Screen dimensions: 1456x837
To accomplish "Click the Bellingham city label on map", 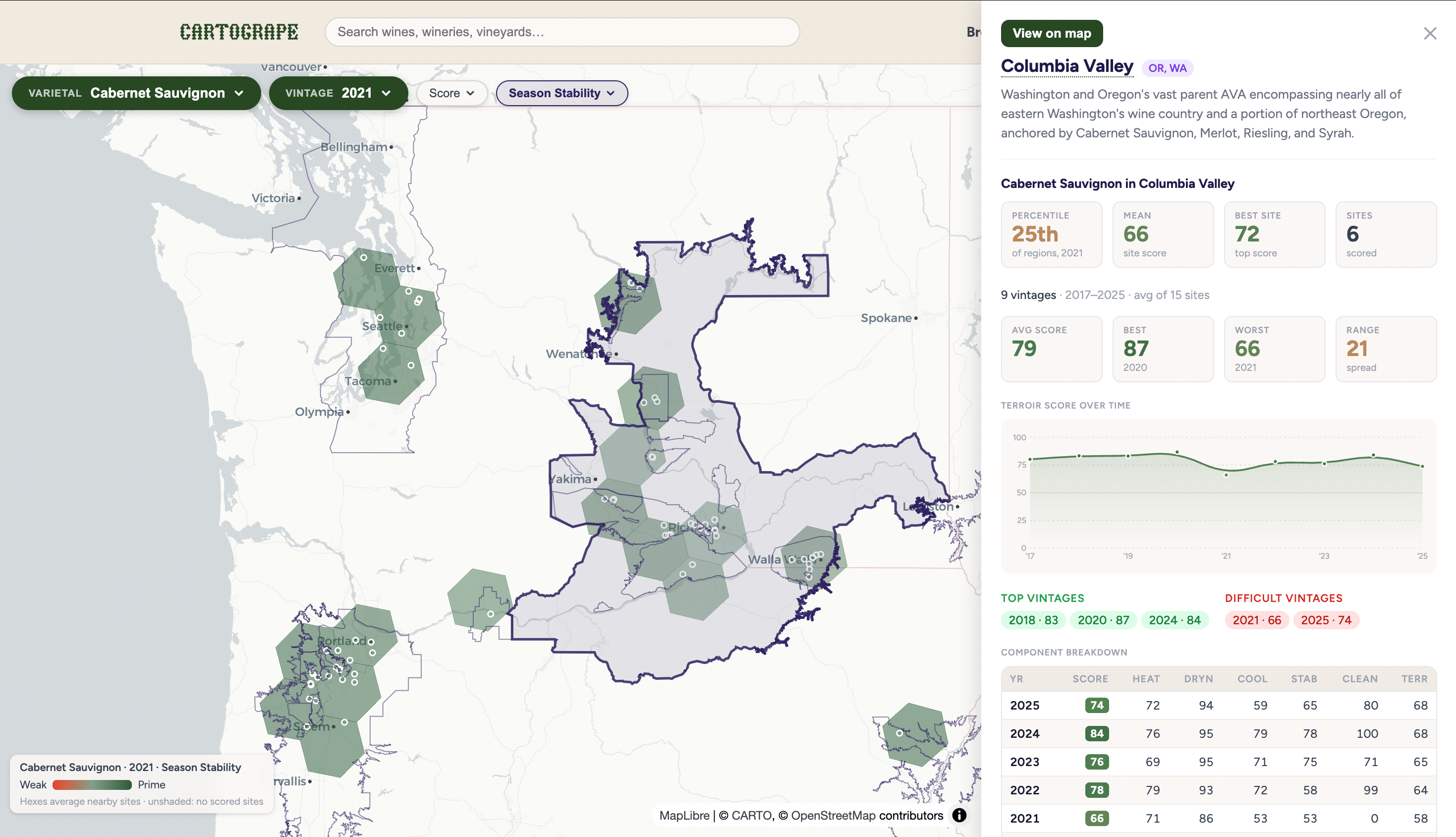I will [354, 147].
